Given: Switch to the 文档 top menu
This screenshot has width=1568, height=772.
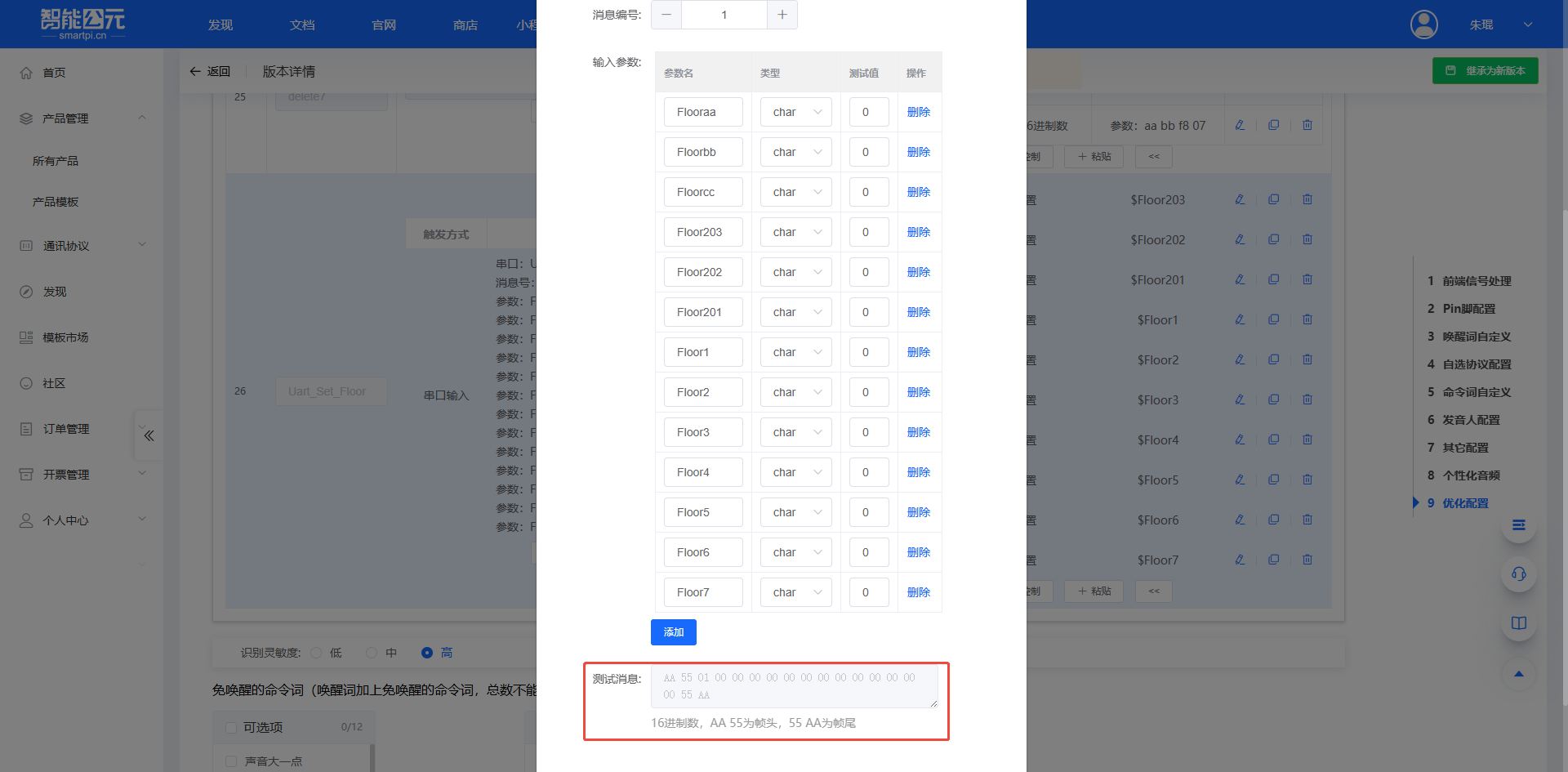Looking at the screenshot, I should tap(301, 25).
